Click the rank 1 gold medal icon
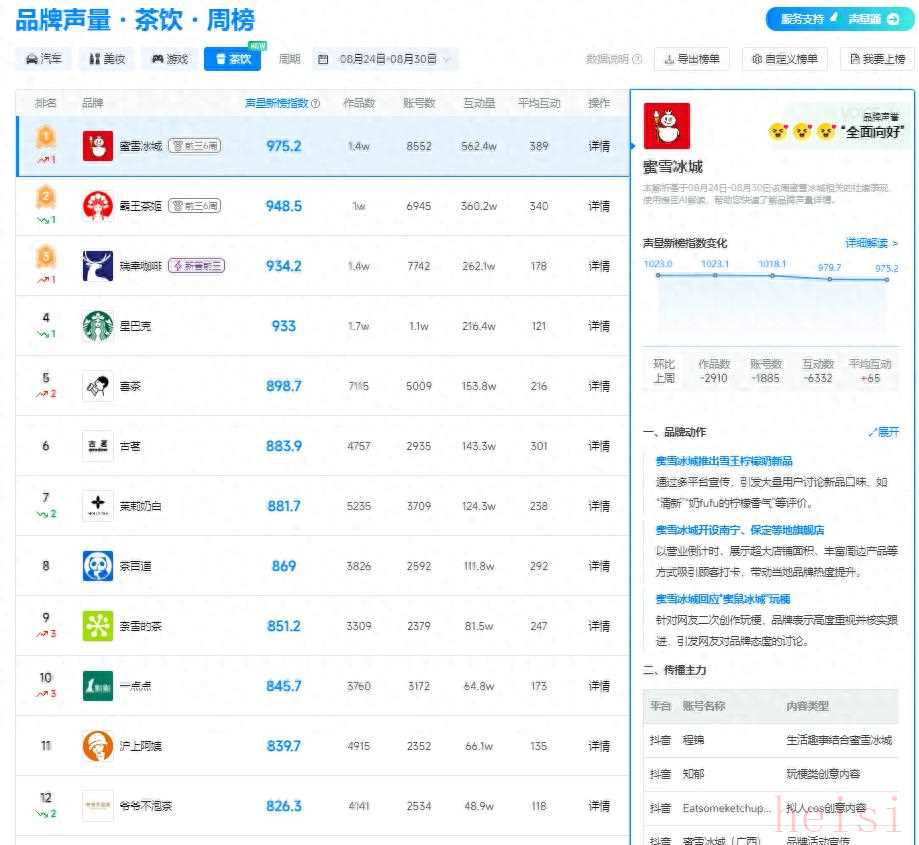This screenshot has height=845, width=919. click(46, 137)
